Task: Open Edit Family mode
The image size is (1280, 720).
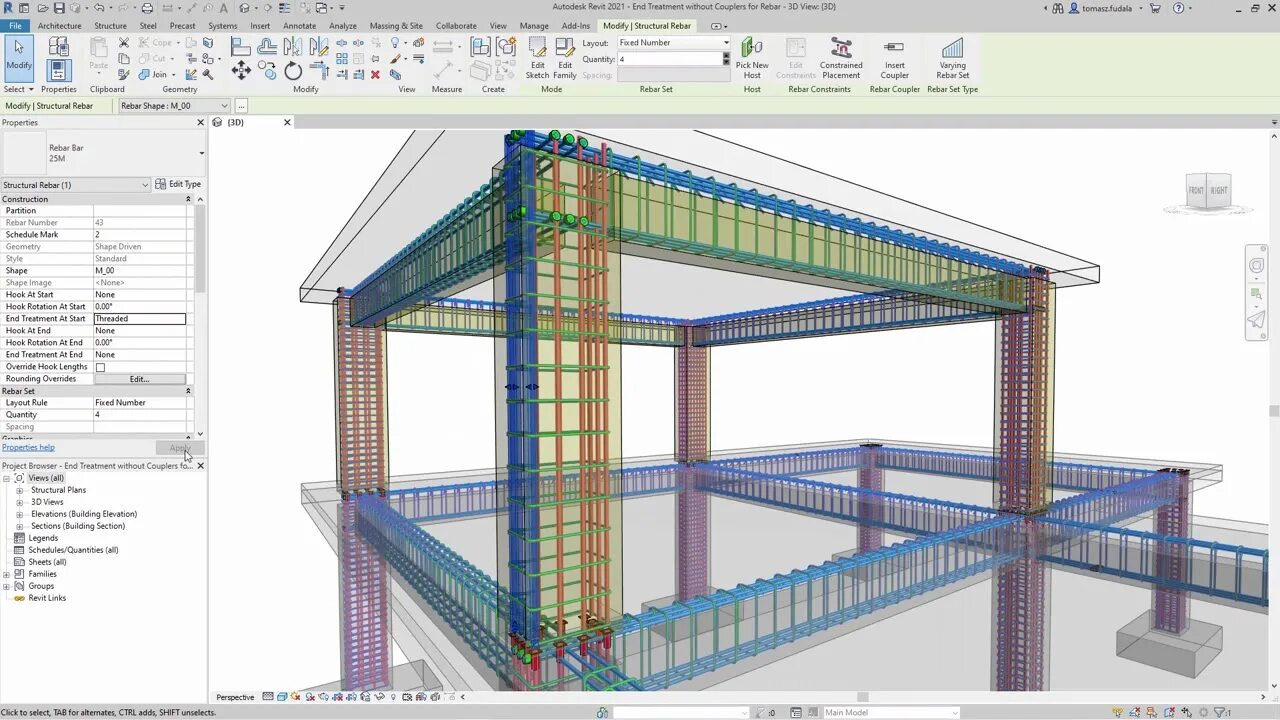Action: tap(565, 58)
